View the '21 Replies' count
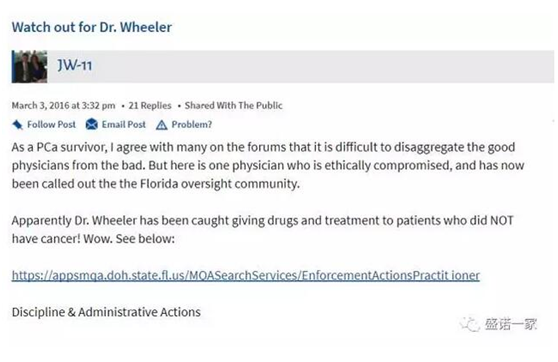The image size is (558, 362). [x=150, y=106]
